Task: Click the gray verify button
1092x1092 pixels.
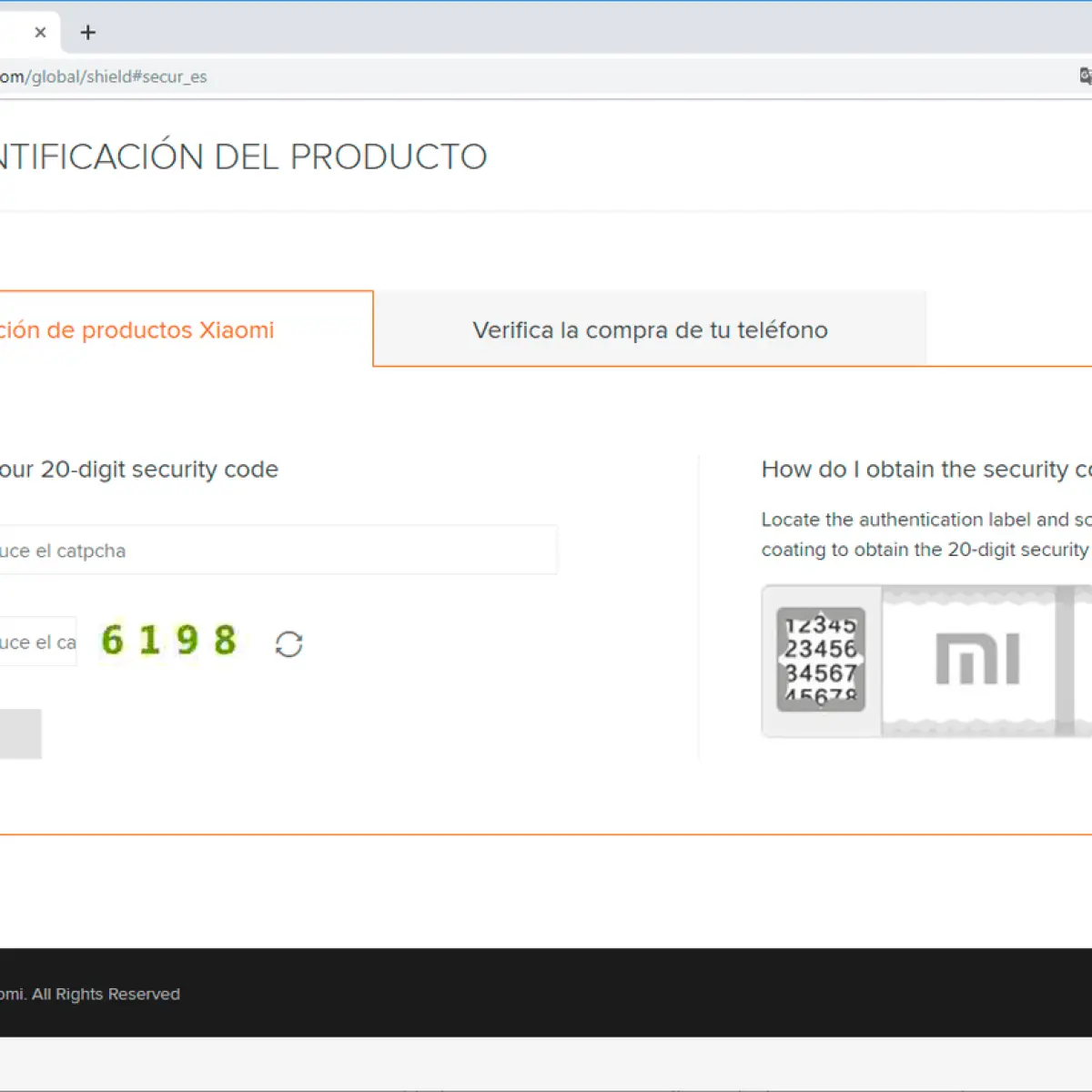Action: [x=20, y=733]
